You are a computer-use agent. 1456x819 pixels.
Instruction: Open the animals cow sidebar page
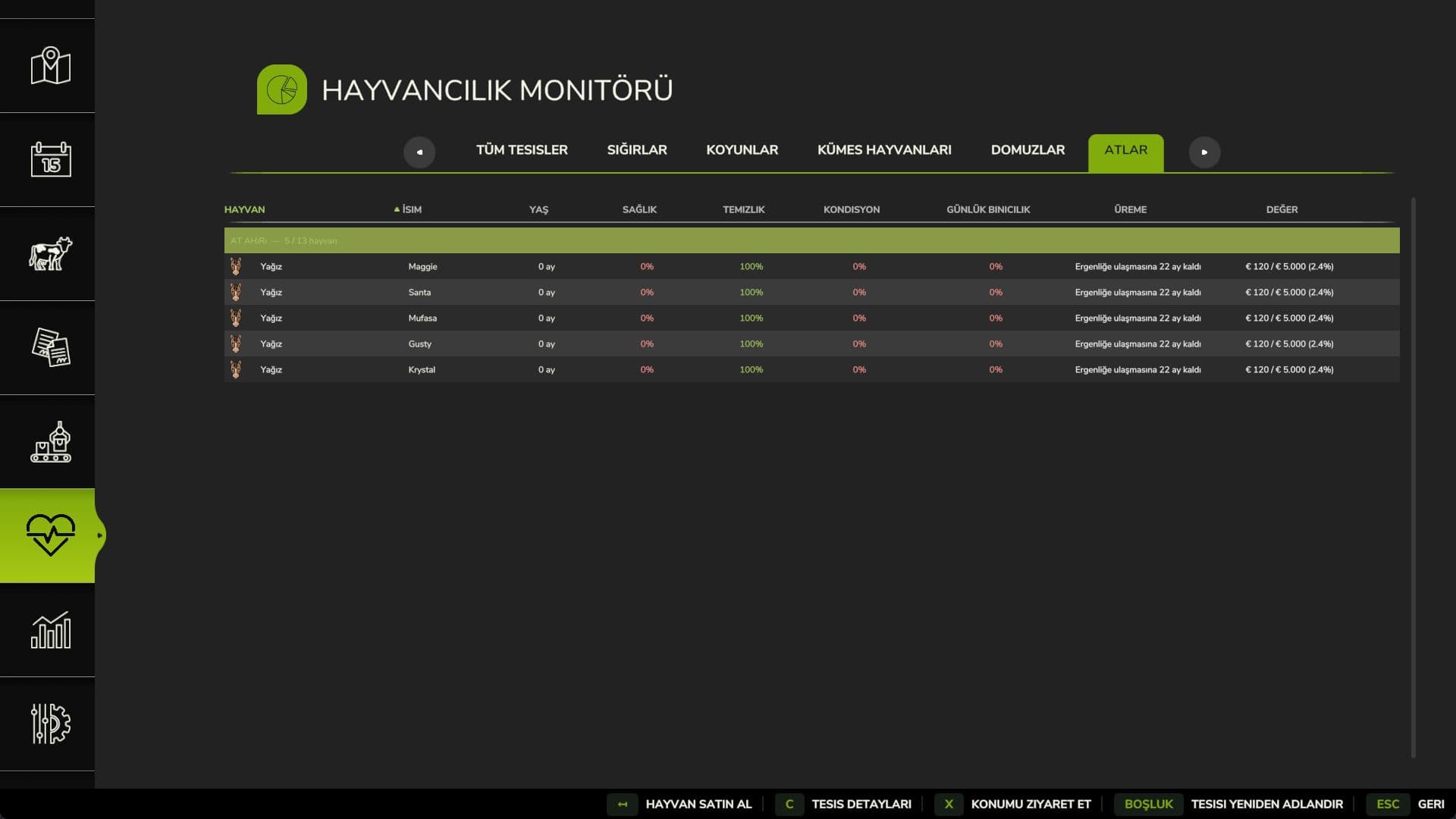50,254
